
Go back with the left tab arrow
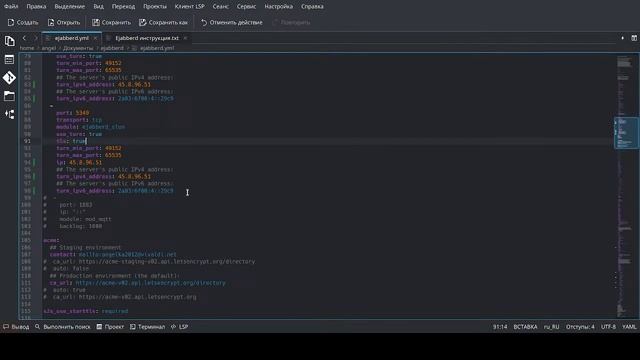24,38
